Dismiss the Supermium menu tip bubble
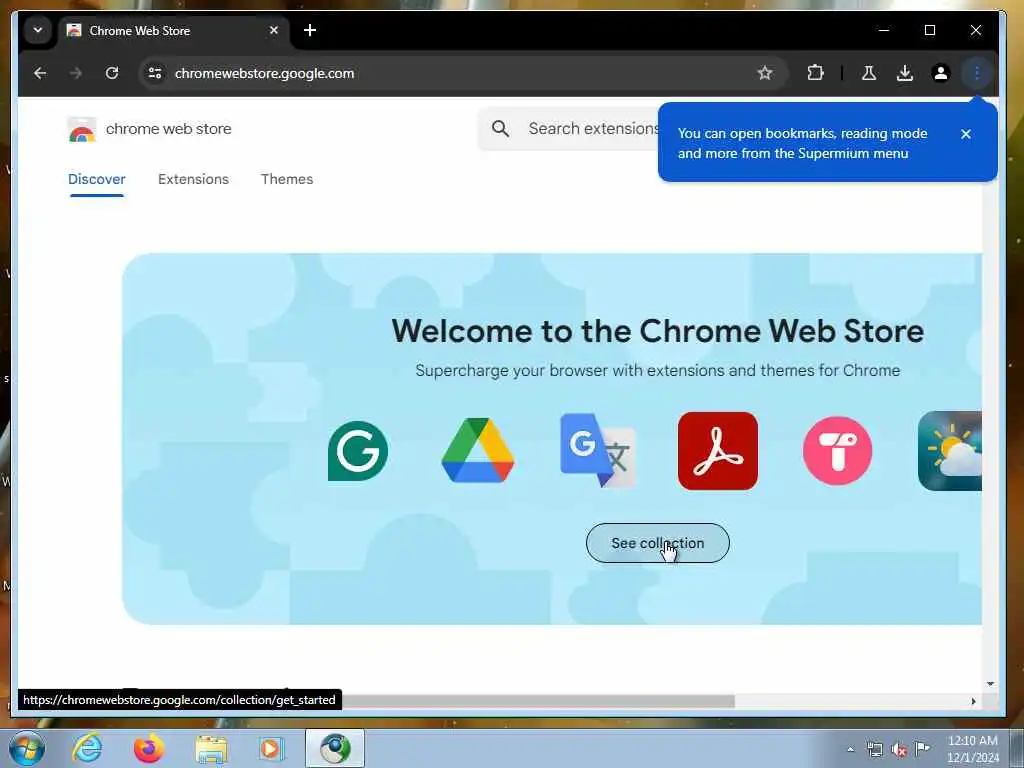Viewport: 1024px width, 768px height. [966, 134]
